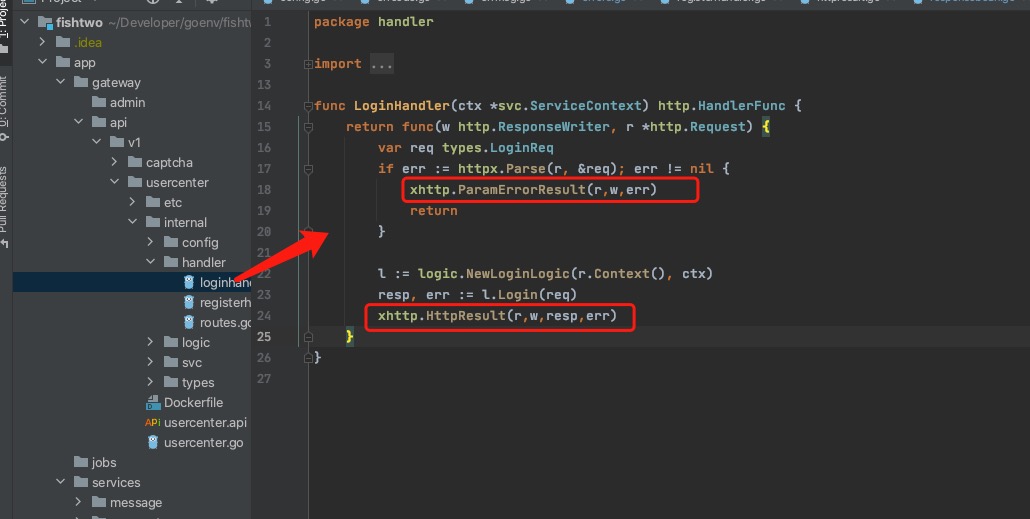Open usercenter.api file
The height and width of the screenshot is (519, 1030).
tap(205, 422)
